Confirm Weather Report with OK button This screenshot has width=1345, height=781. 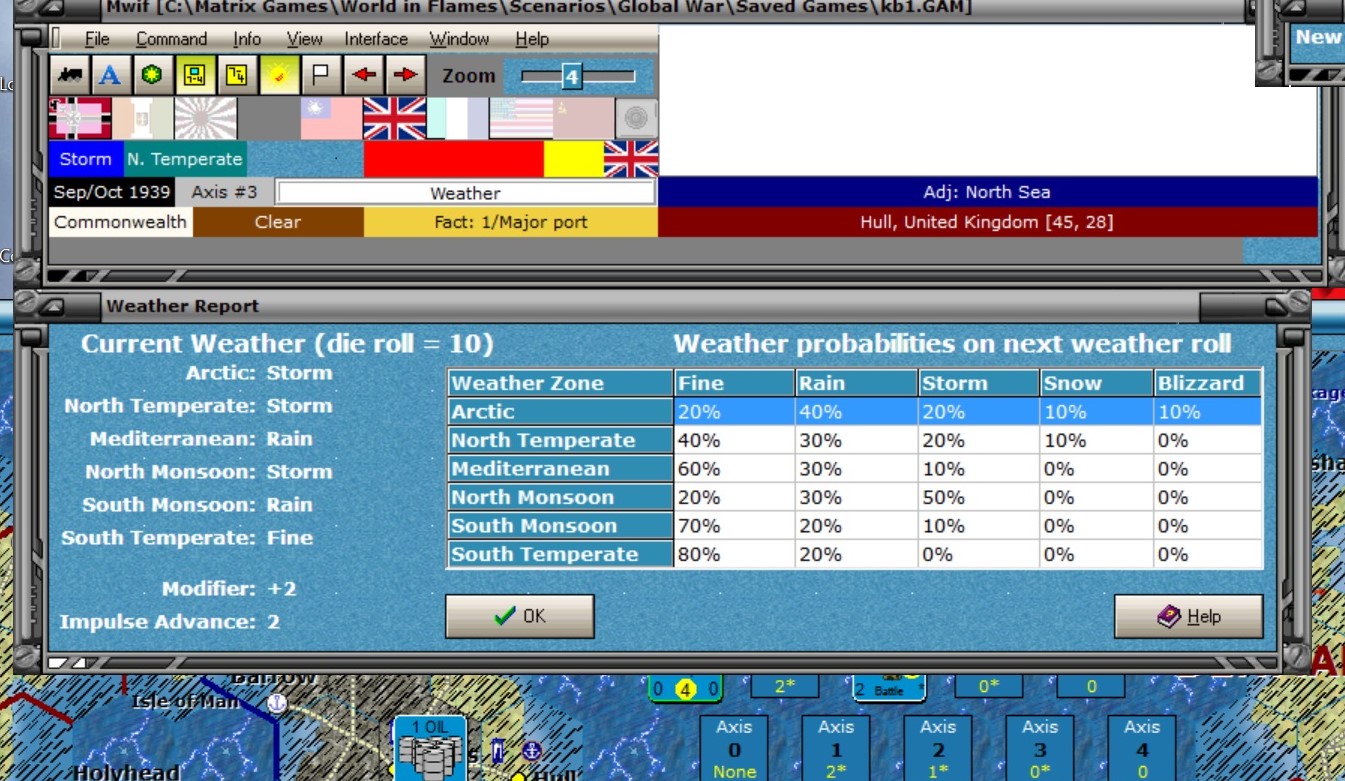tap(520, 616)
